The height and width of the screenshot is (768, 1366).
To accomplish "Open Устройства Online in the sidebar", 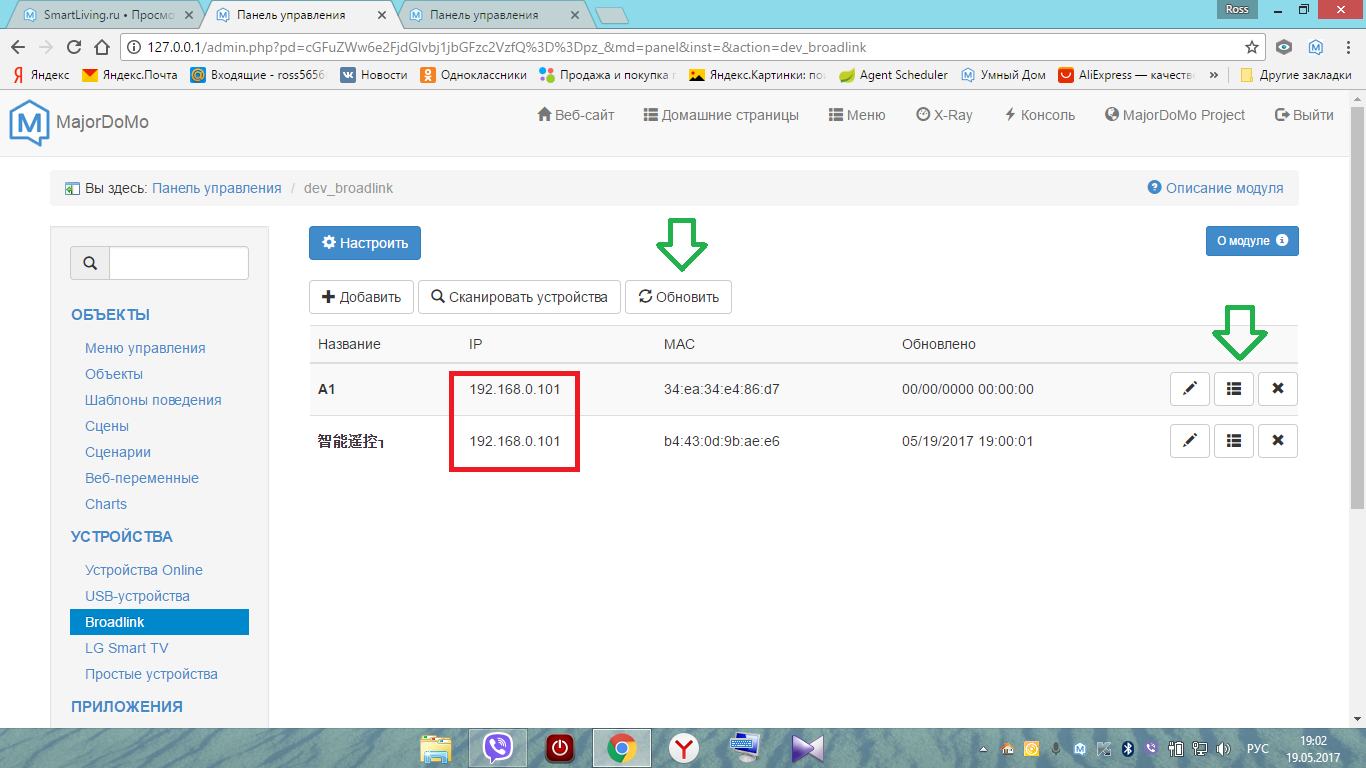I will 144,570.
